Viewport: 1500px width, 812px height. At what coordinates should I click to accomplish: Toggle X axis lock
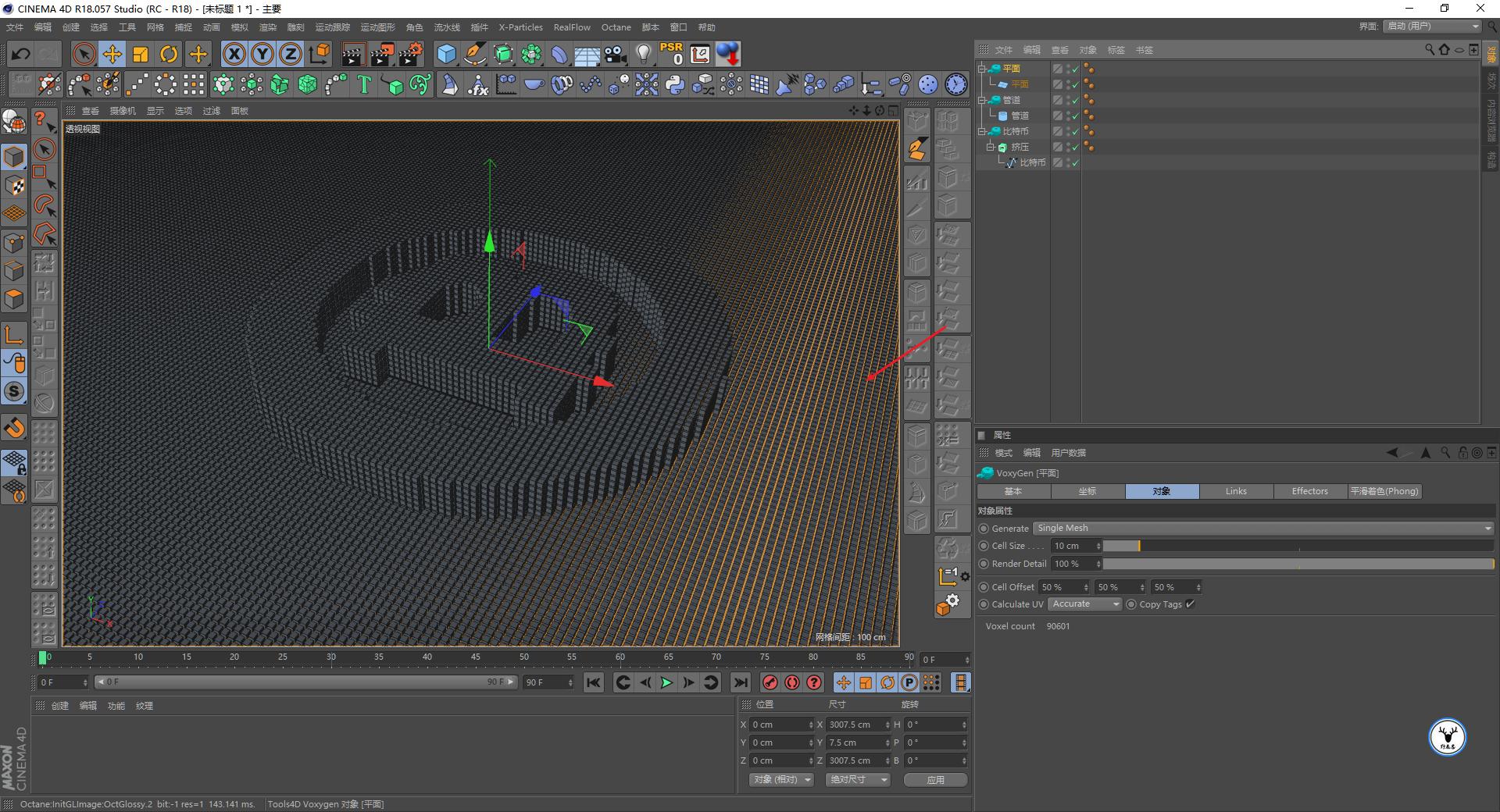[234, 54]
